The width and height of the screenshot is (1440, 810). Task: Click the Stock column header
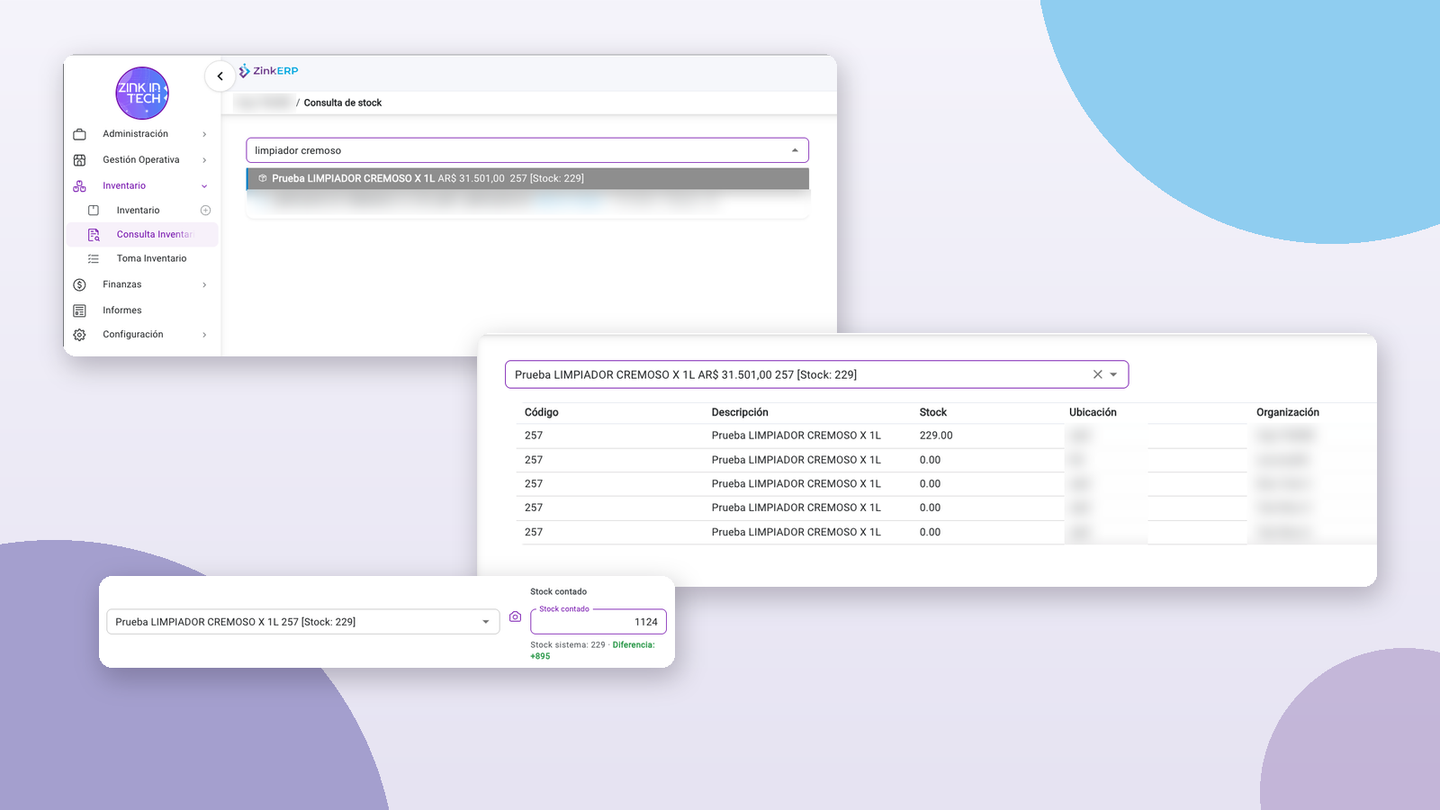(933, 412)
